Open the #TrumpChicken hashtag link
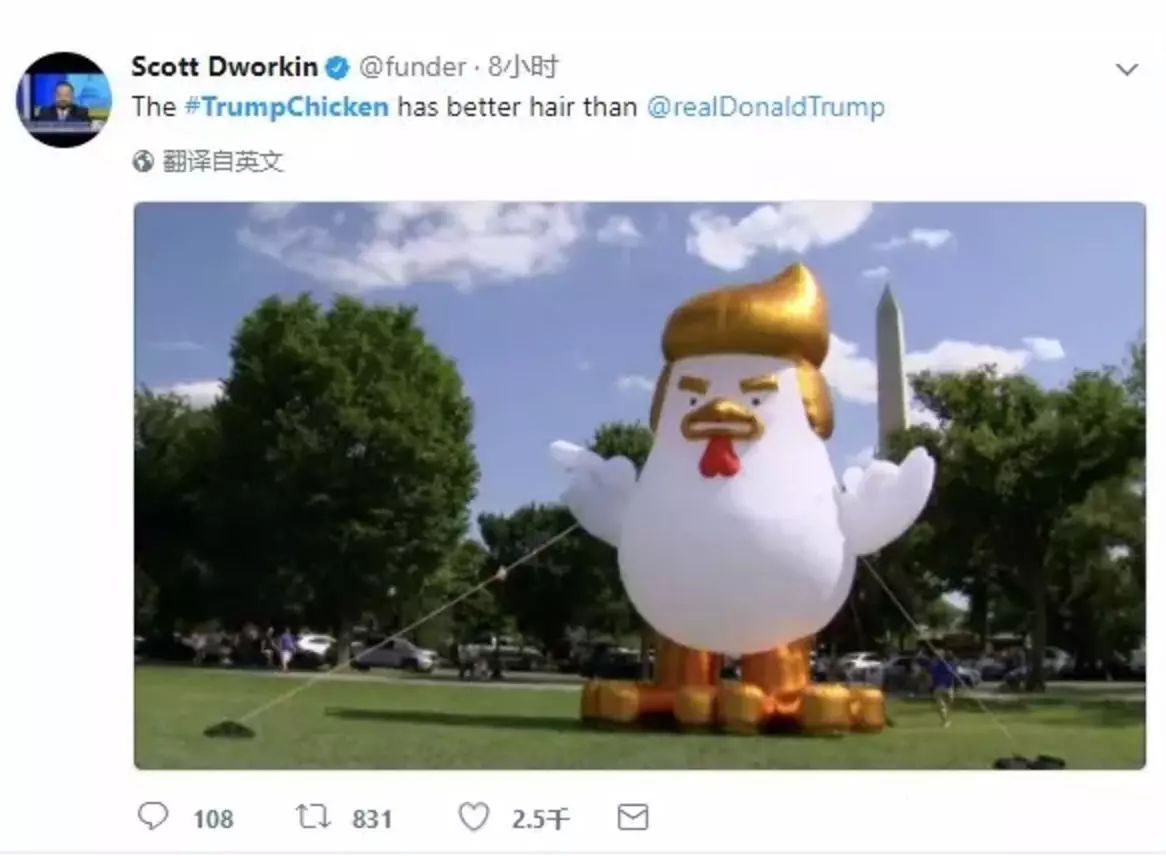 286,107
